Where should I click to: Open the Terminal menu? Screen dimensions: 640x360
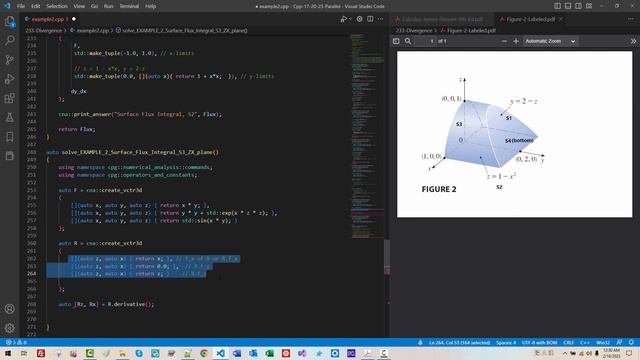tap(129, 6)
